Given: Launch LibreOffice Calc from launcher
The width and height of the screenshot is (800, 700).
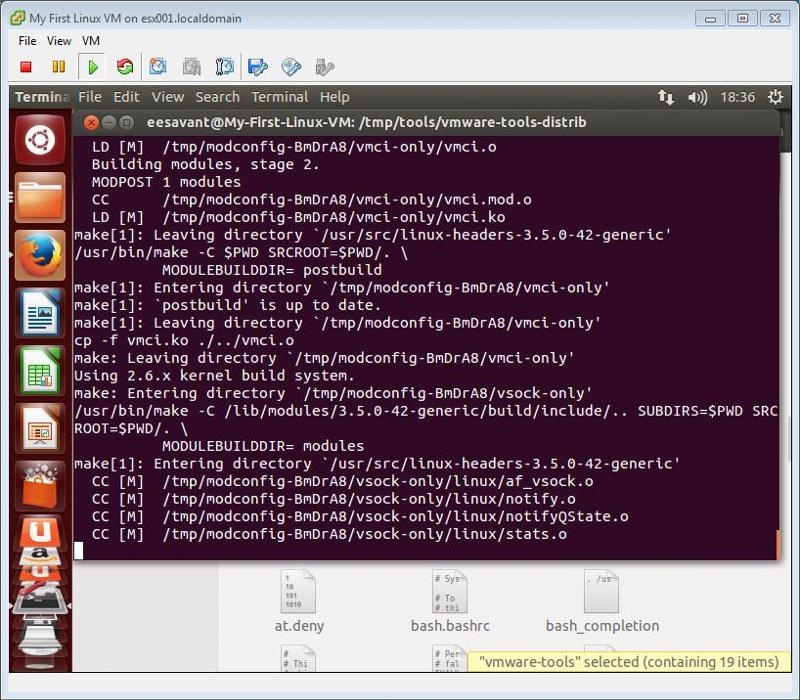Looking at the screenshot, I should coord(40,370).
